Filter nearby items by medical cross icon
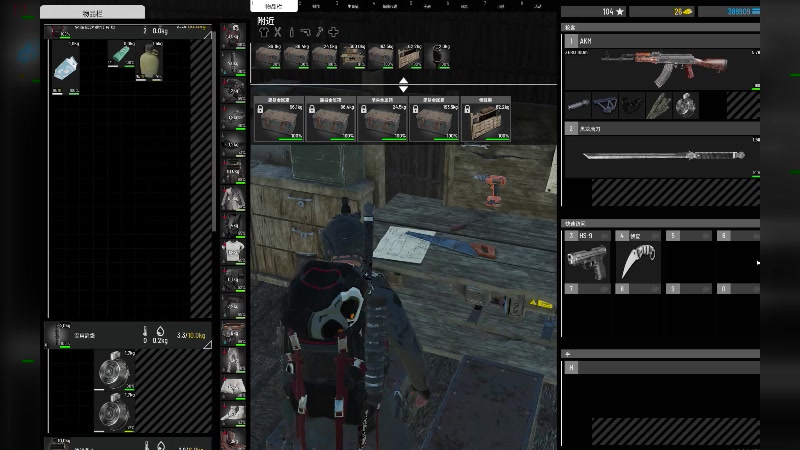 pos(333,32)
